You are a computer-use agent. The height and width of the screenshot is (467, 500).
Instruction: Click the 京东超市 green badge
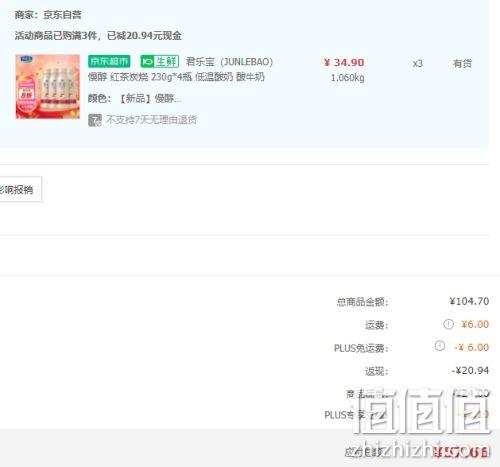coord(109,61)
